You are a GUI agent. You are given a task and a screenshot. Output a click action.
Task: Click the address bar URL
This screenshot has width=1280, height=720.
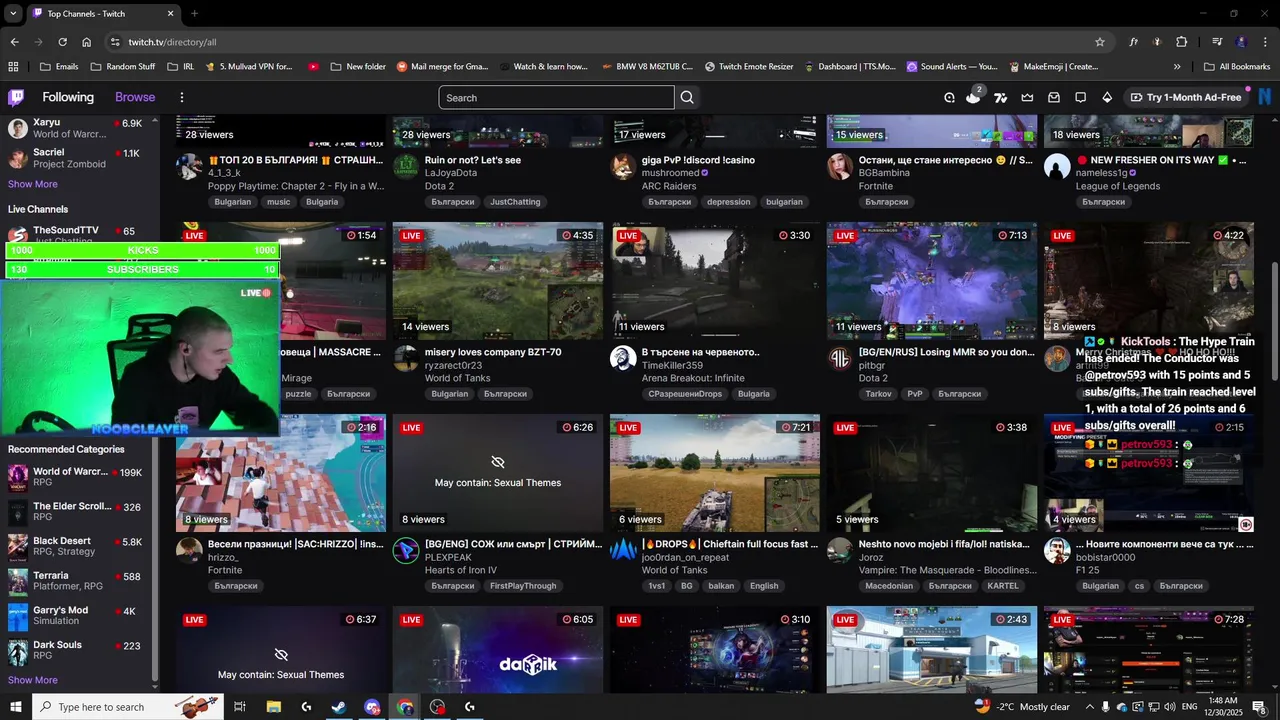pyautogui.click(x=172, y=42)
